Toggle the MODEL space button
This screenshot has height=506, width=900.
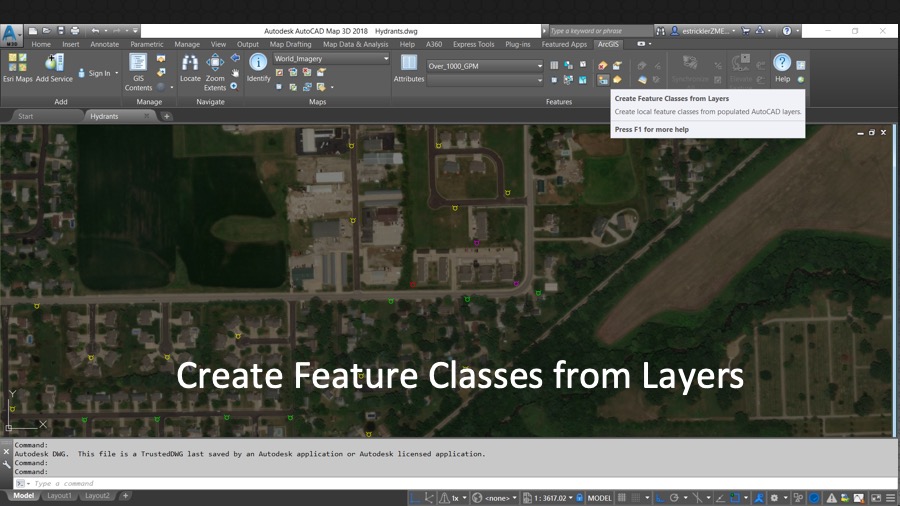[x=600, y=498]
